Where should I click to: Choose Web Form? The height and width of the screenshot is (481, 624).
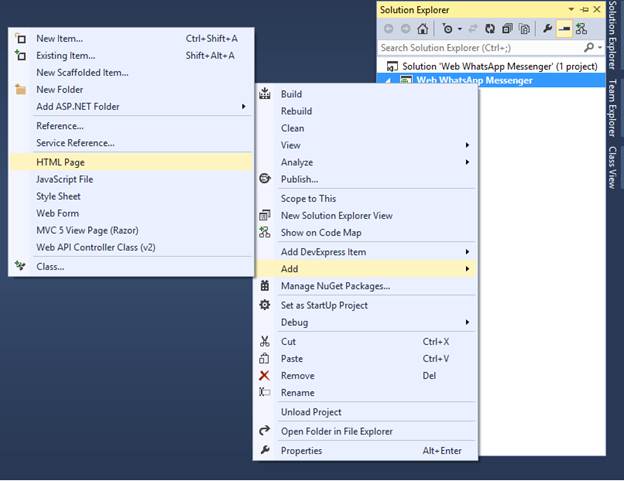coord(131,214)
